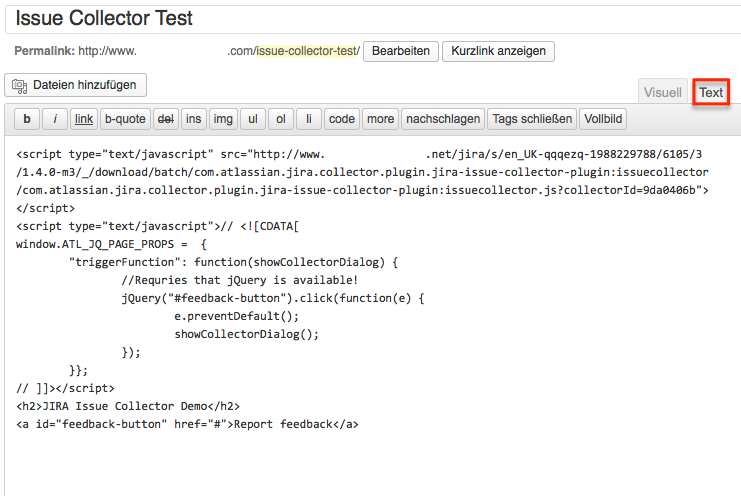The height and width of the screenshot is (496, 741).
Task: Switch to the Visuell editor tab
Action: tap(663, 92)
